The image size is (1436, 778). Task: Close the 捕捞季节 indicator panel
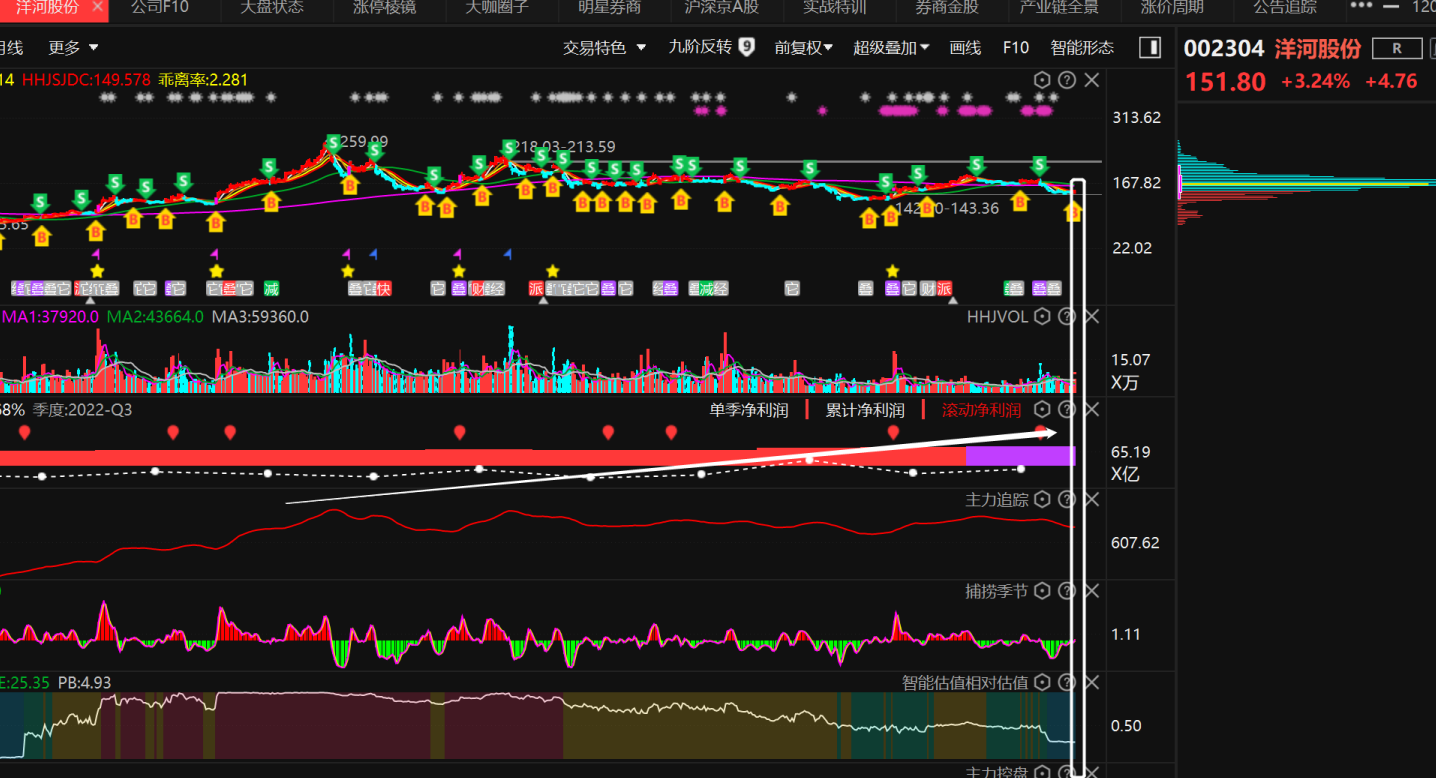click(1092, 591)
